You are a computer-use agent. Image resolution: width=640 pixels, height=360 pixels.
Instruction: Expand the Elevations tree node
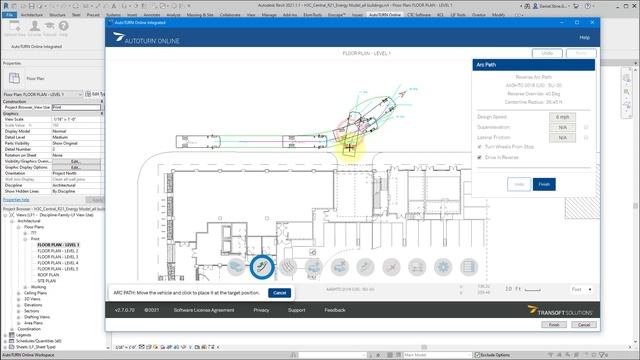pos(19,305)
